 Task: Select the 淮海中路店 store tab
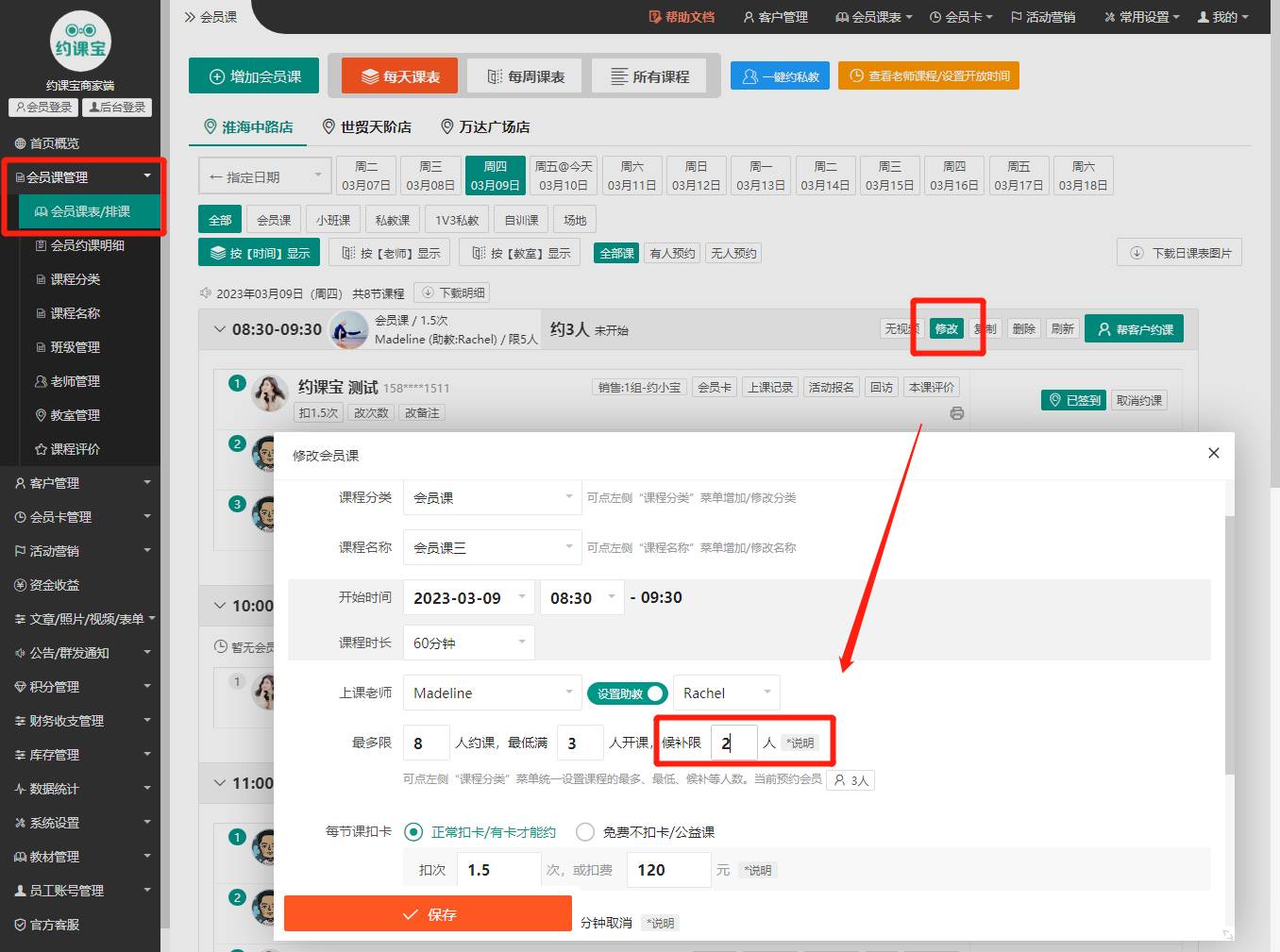[x=248, y=126]
